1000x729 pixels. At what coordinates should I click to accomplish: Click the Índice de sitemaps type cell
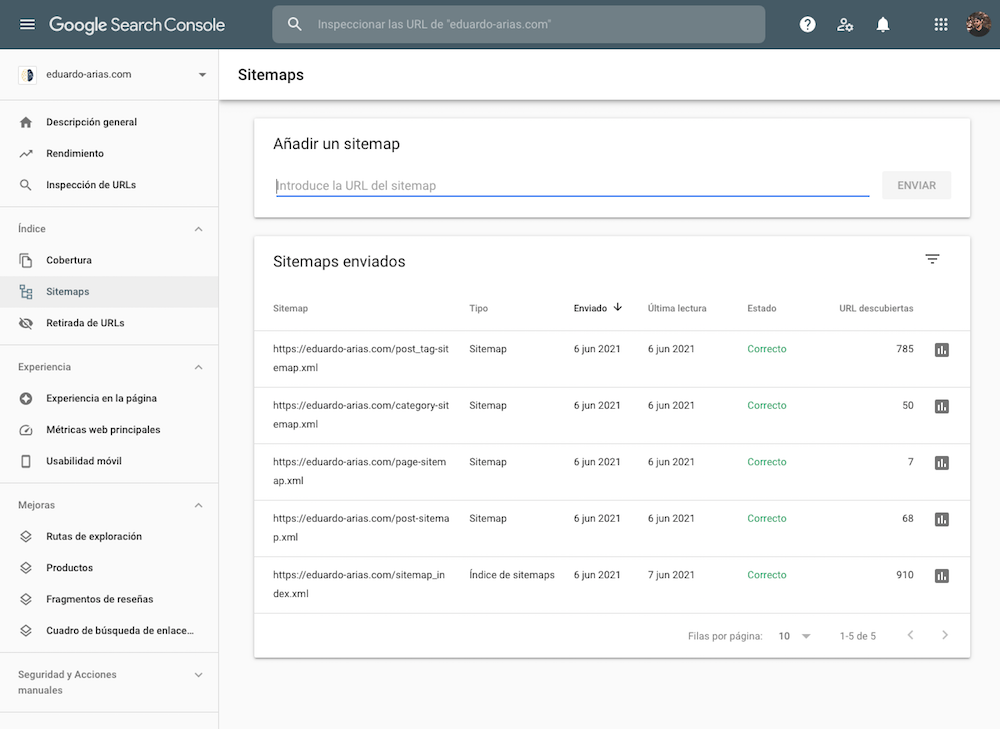coord(511,575)
